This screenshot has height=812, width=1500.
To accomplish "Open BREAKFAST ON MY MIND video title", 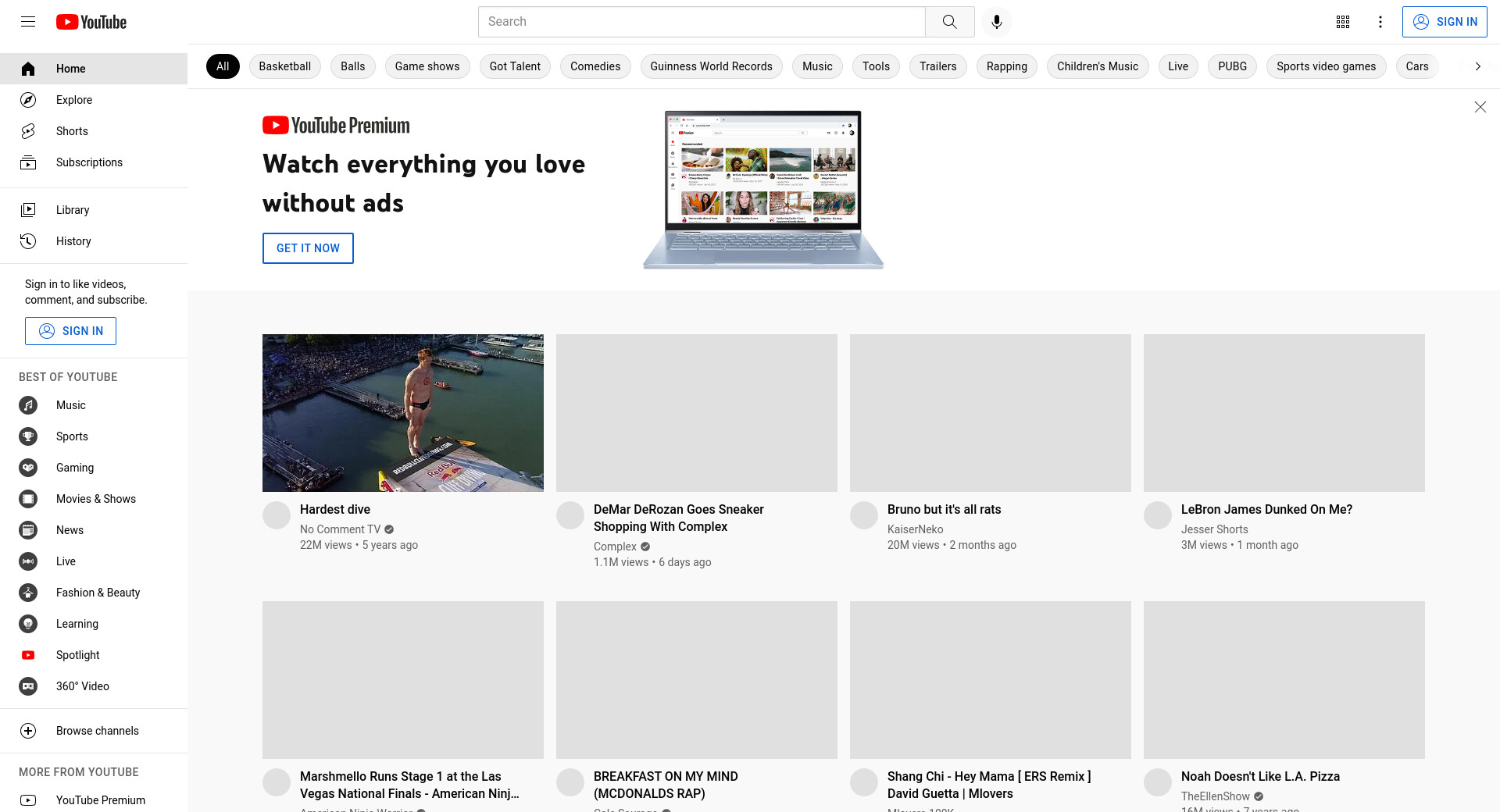I will pyautogui.click(x=666, y=785).
